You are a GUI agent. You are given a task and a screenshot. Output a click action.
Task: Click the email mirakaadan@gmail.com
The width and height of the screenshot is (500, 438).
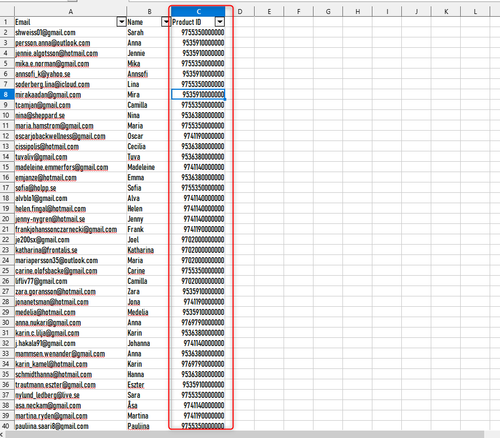[x=48, y=95]
